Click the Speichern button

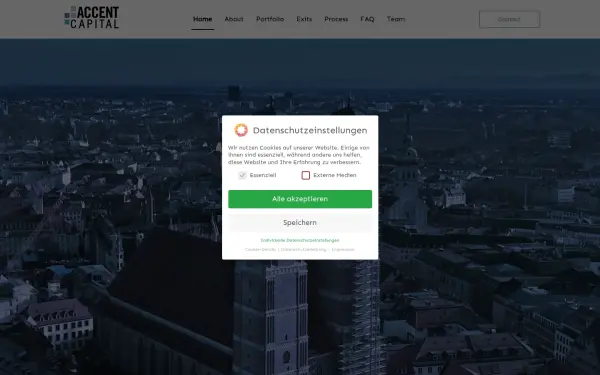coord(300,223)
